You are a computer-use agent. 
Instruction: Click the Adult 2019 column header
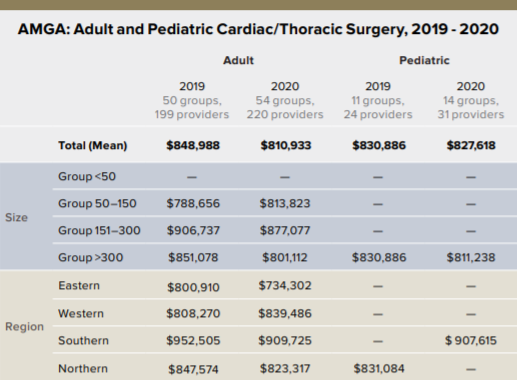pos(192,86)
